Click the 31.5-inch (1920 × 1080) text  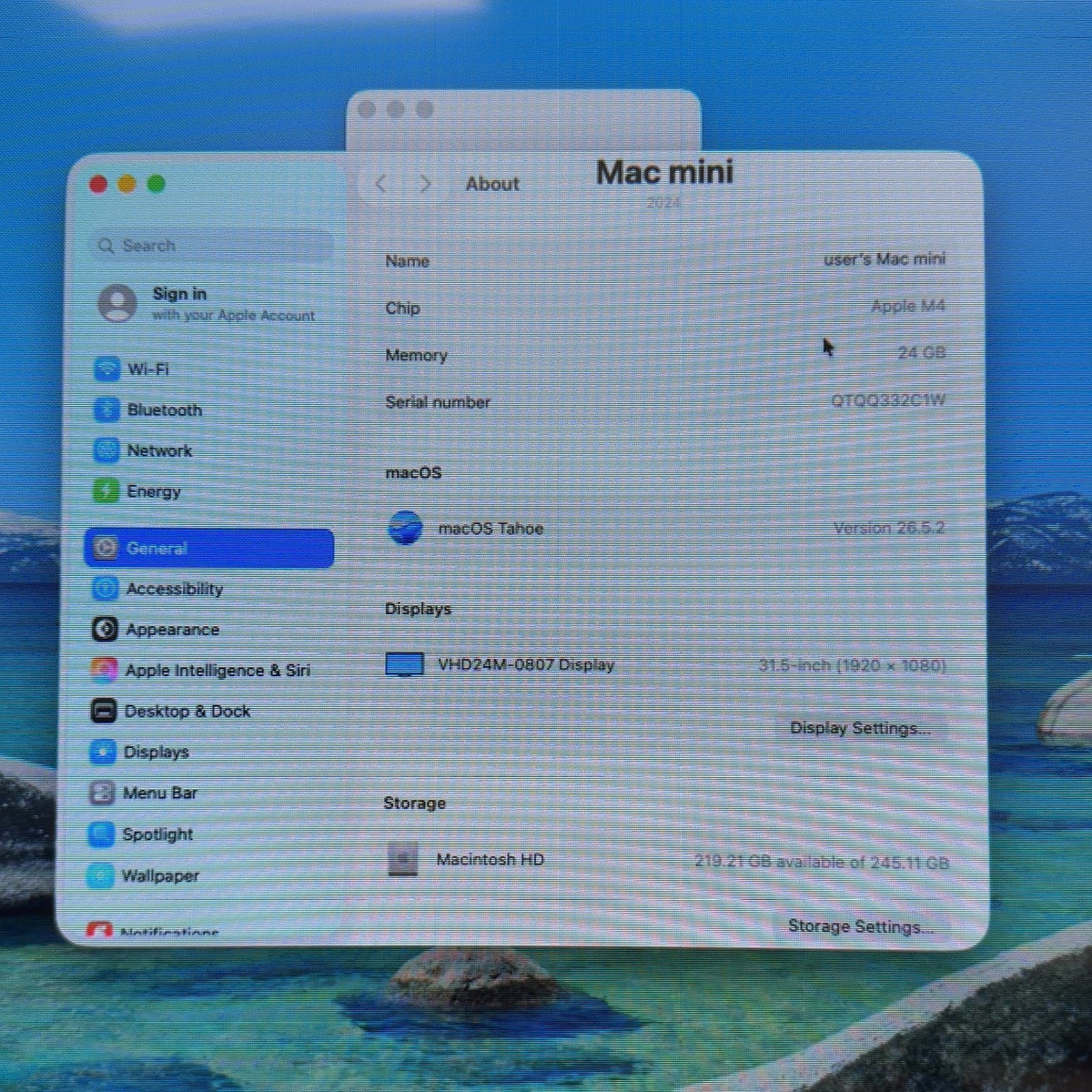[x=852, y=665]
